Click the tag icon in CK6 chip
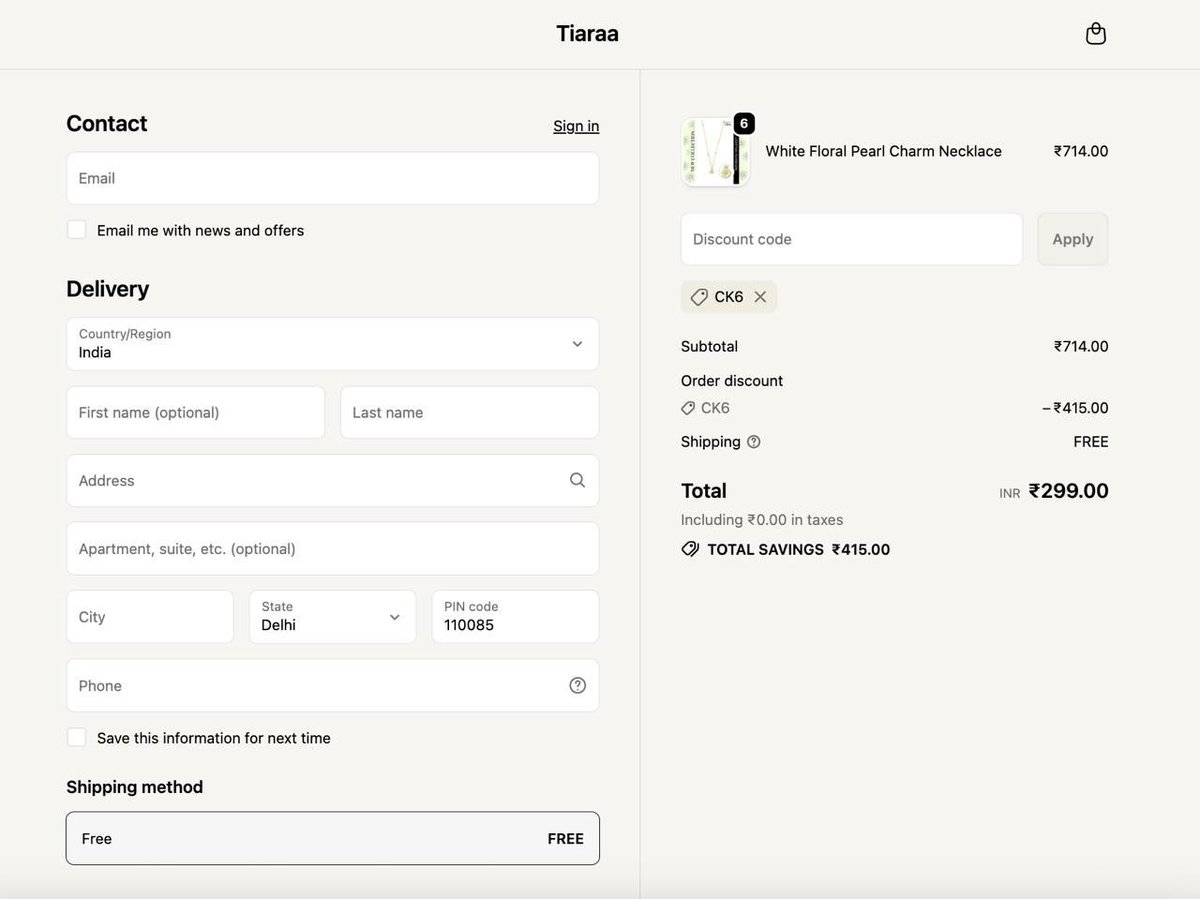 pyautogui.click(x=699, y=297)
